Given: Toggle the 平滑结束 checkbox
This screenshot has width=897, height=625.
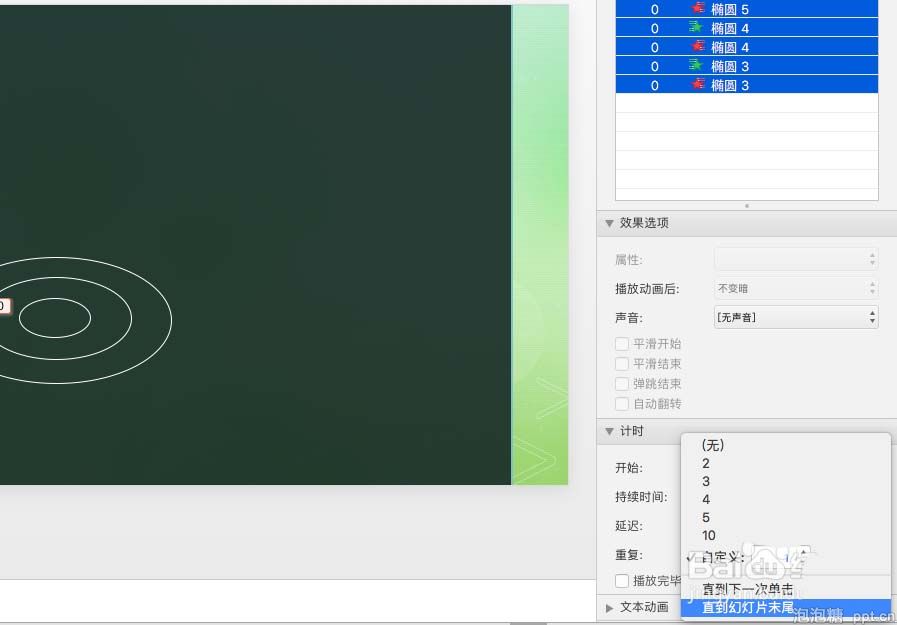Looking at the screenshot, I should click(x=622, y=364).
